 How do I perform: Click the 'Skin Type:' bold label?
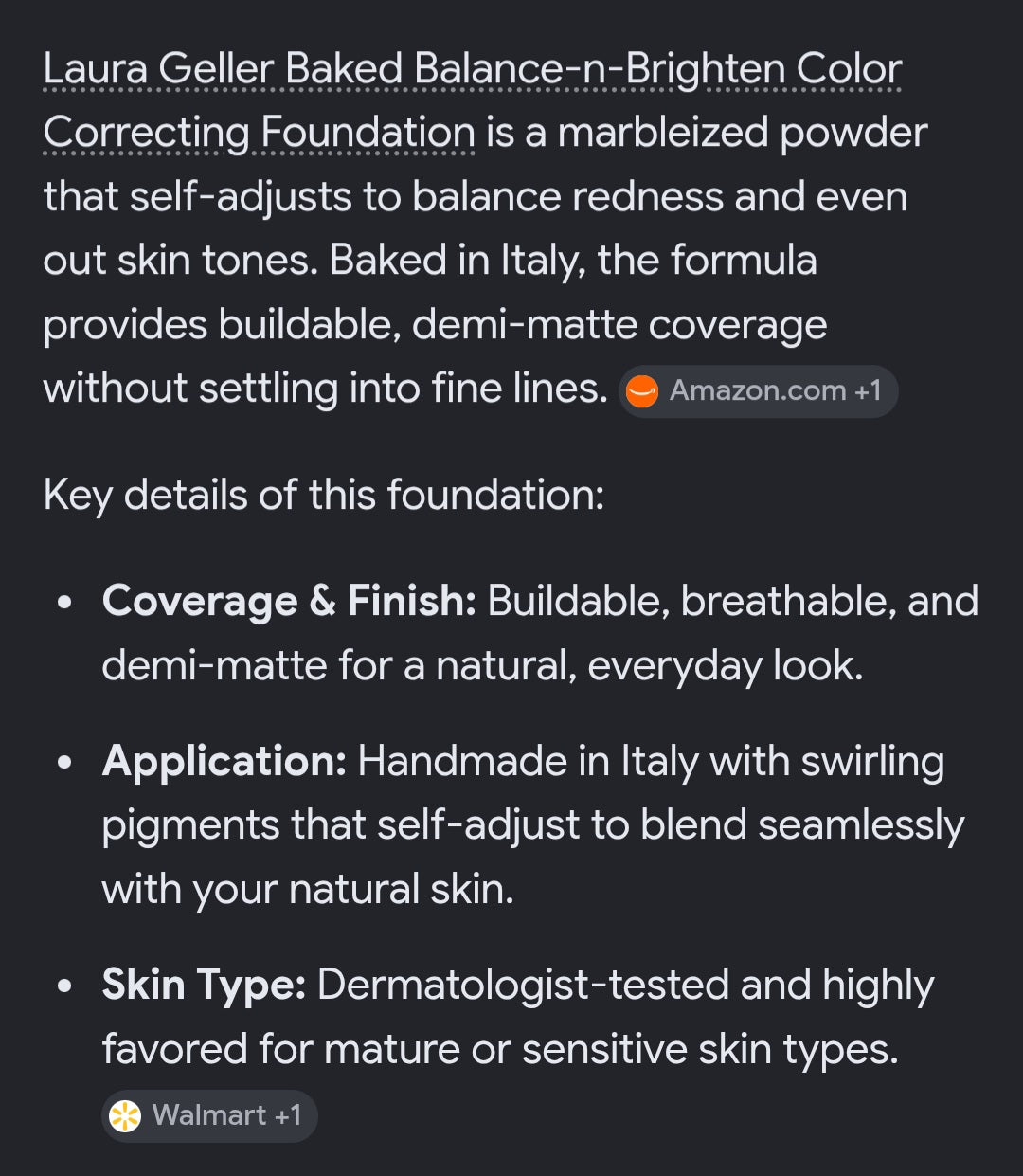(204, 985)
